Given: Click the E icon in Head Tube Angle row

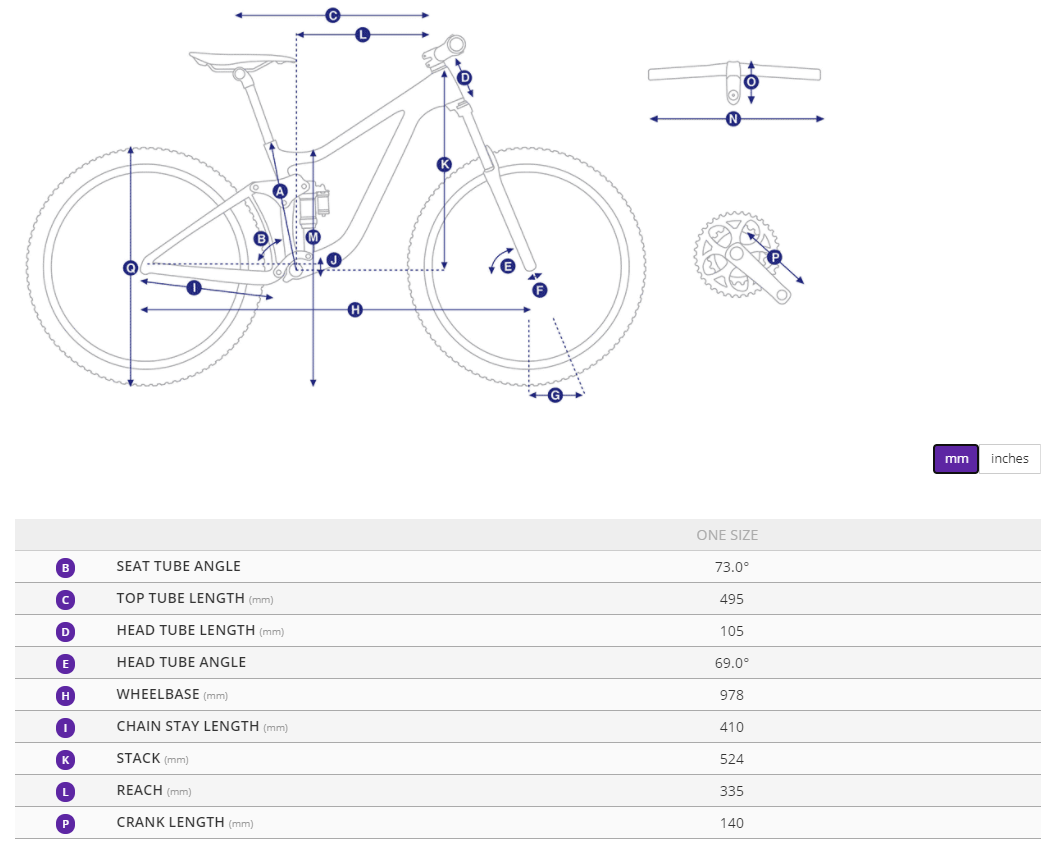Looking at the screenshot, I should click(x=65, y=664).
